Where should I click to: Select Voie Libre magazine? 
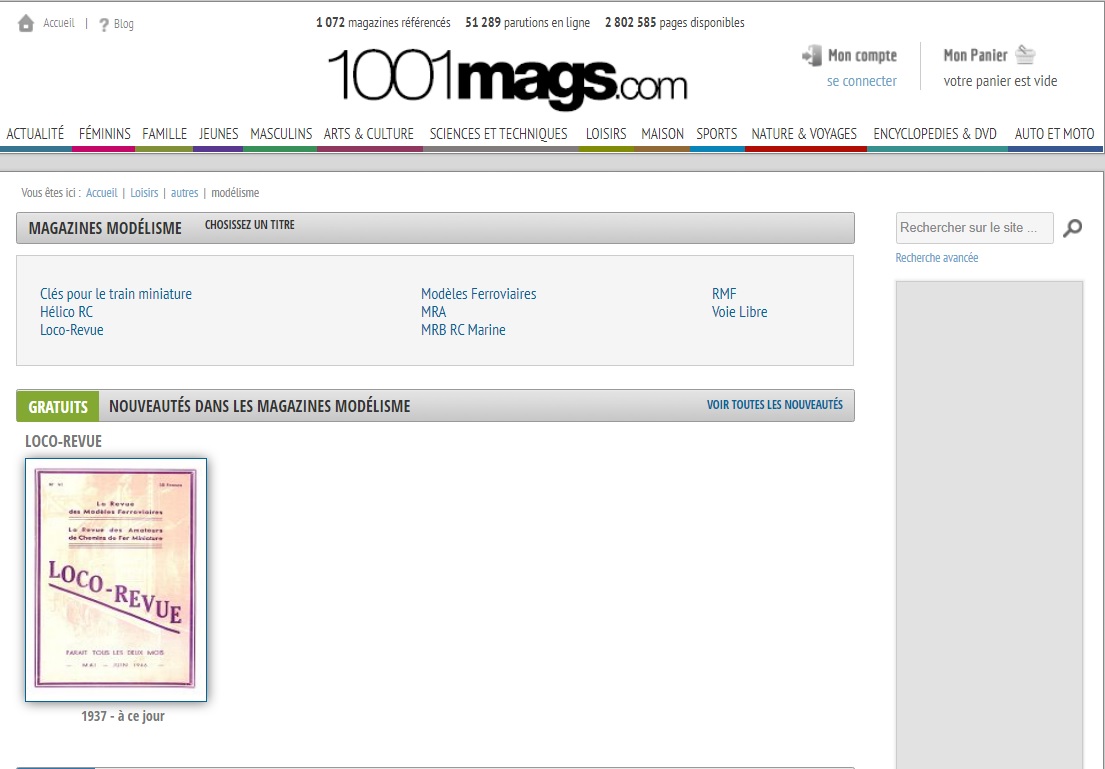739,312
